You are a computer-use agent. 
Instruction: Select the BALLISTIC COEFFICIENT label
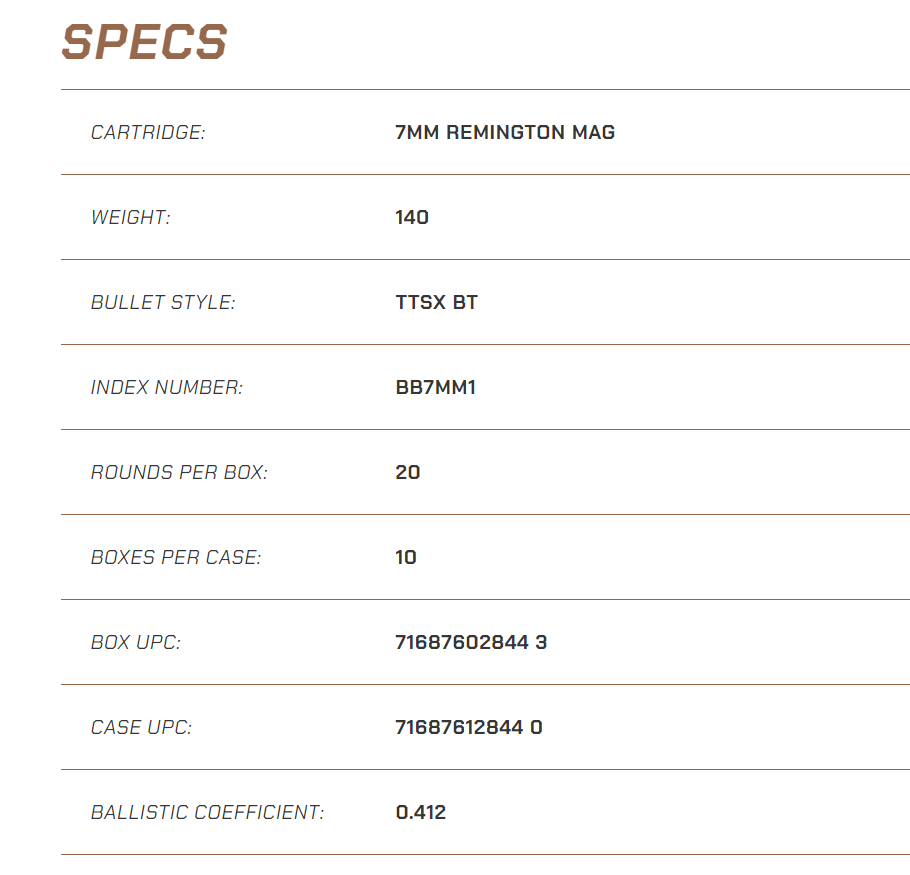pyautogui.click(x=207, y=812)
